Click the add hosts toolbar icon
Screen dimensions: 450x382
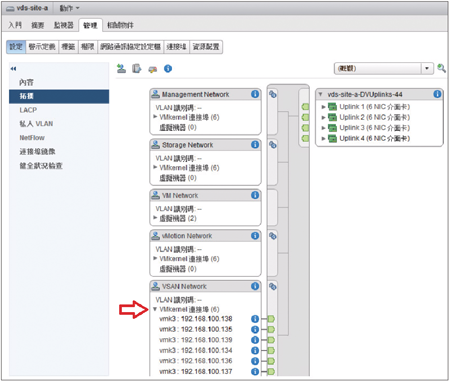click(x=121, y=69)
